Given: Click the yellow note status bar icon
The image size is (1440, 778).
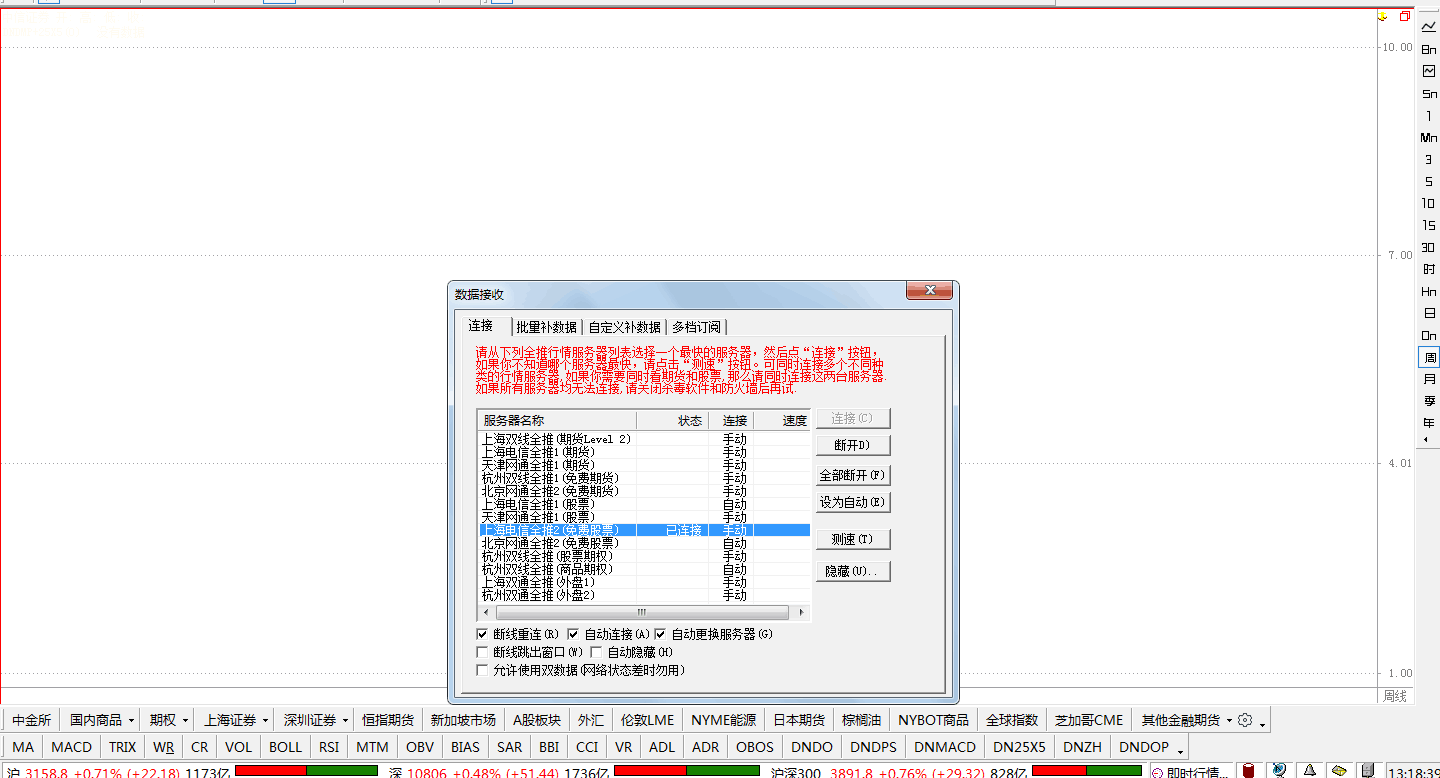Looking at the screenshot, I should click(x=1338, y=771).
